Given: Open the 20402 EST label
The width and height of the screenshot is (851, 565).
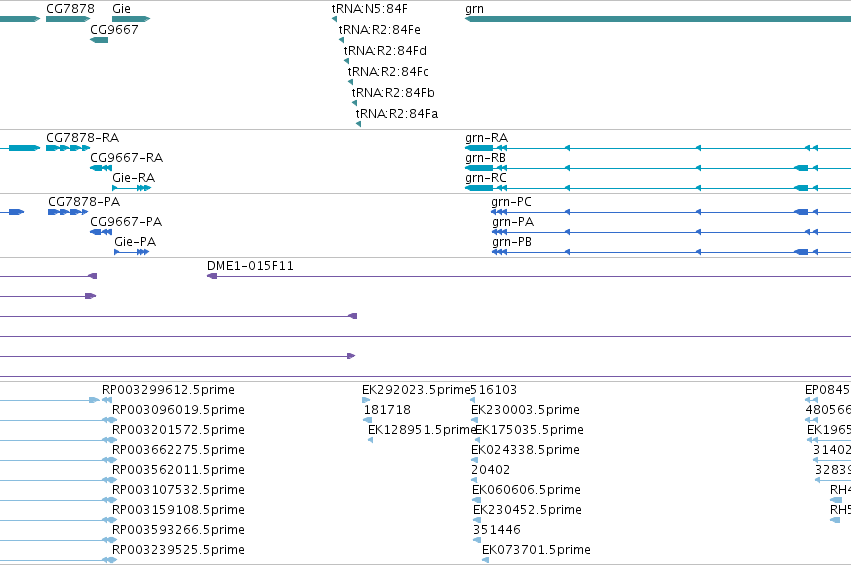Looking at the screenshot, I should point(491,469).
